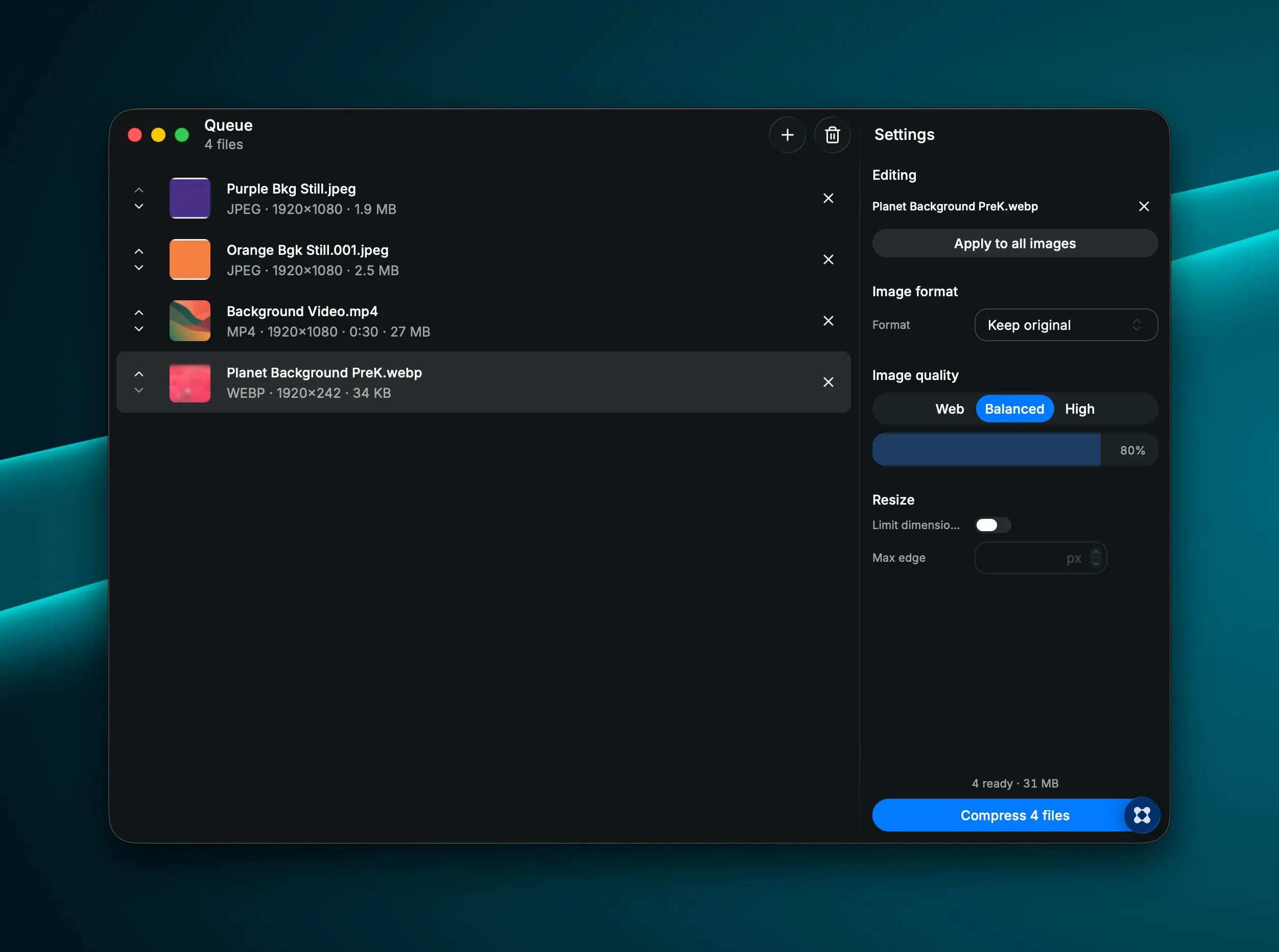
Task: Move Orange Bgk Still.001.jpeg down
Action: coord(139,268)
